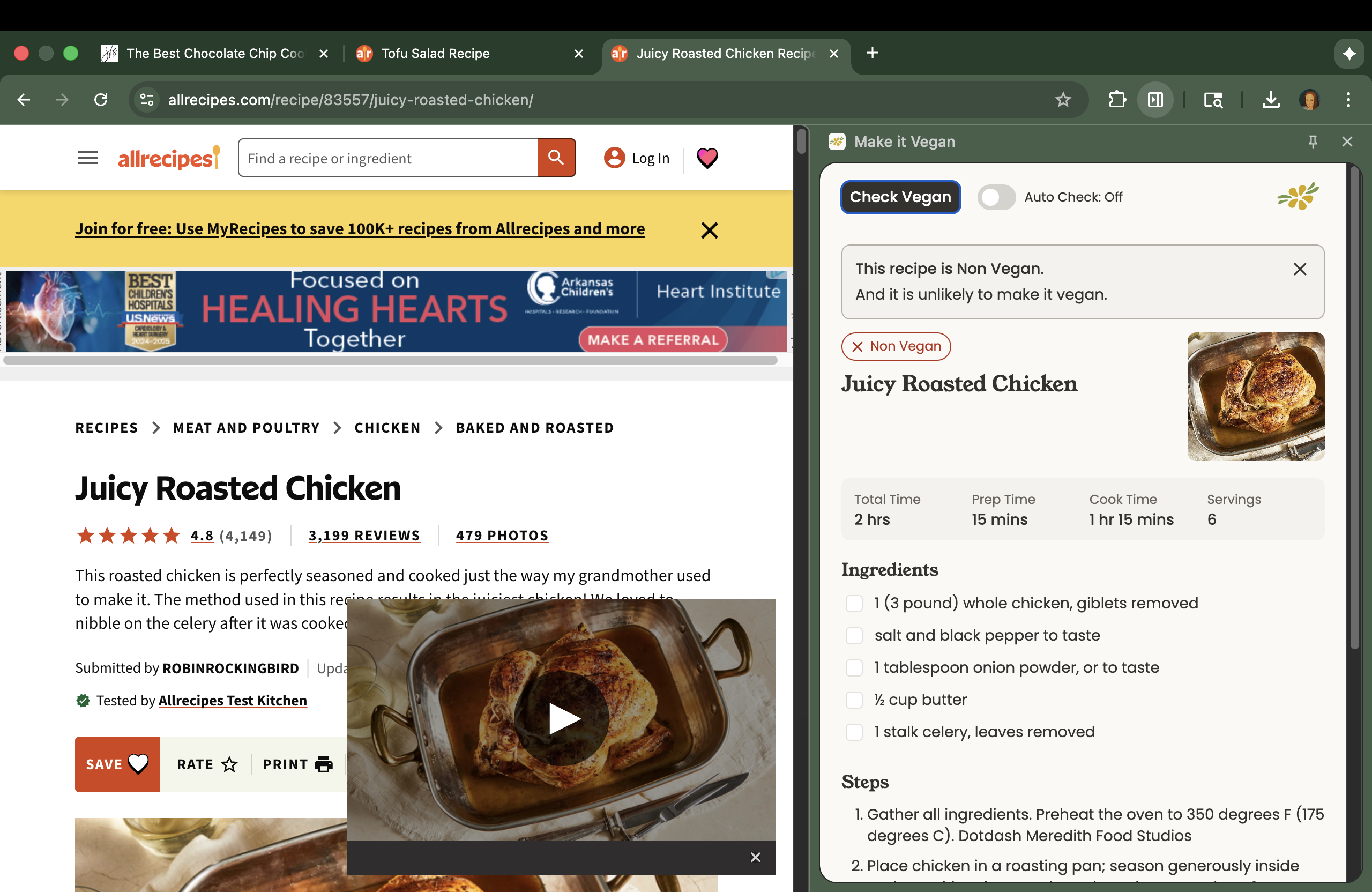1372x892 pixels.
Task: Check the whole chicken ingredient box
Action: [x=854, y=603]
